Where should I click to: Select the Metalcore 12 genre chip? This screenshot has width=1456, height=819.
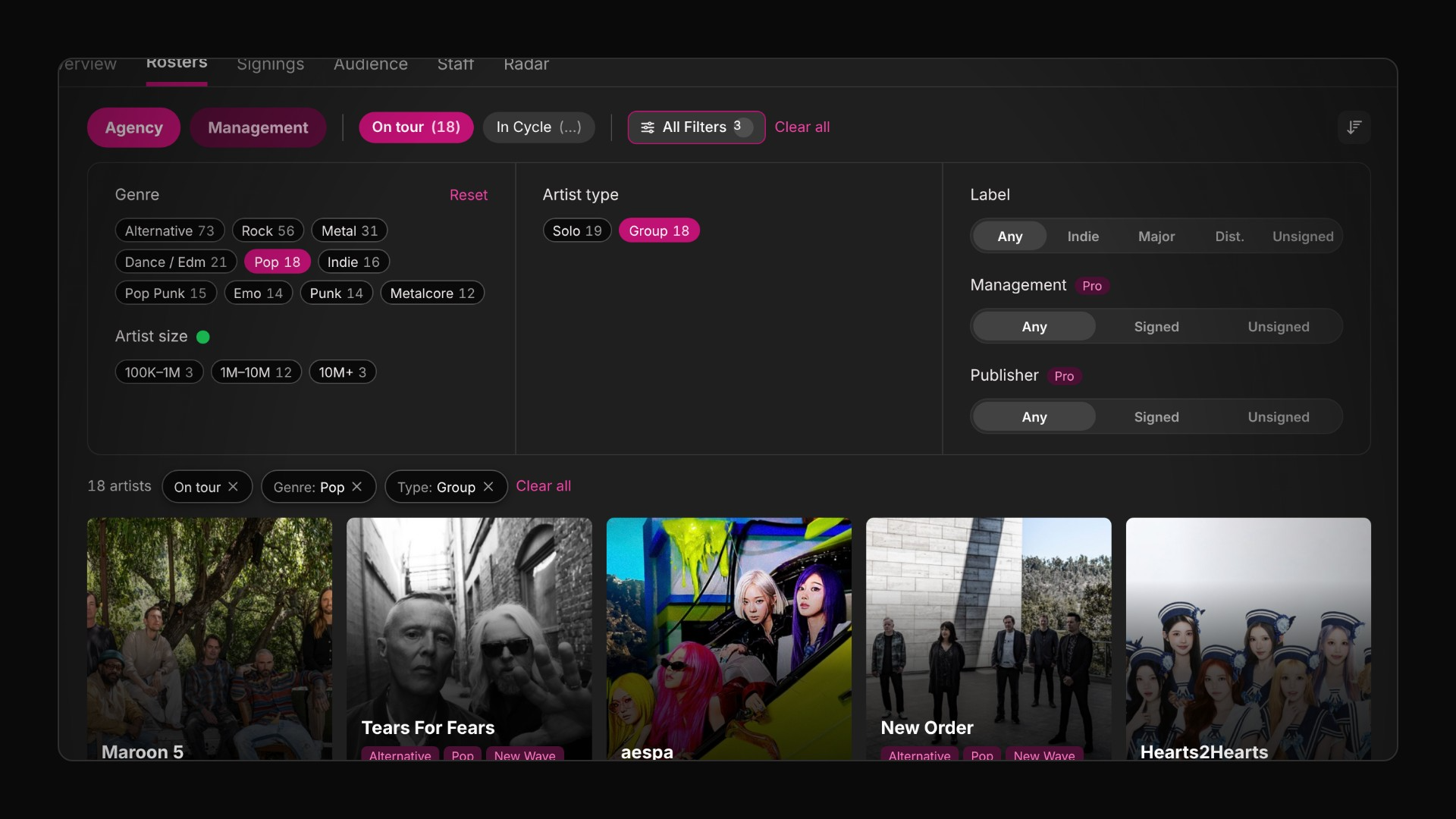tap(432, 293)
